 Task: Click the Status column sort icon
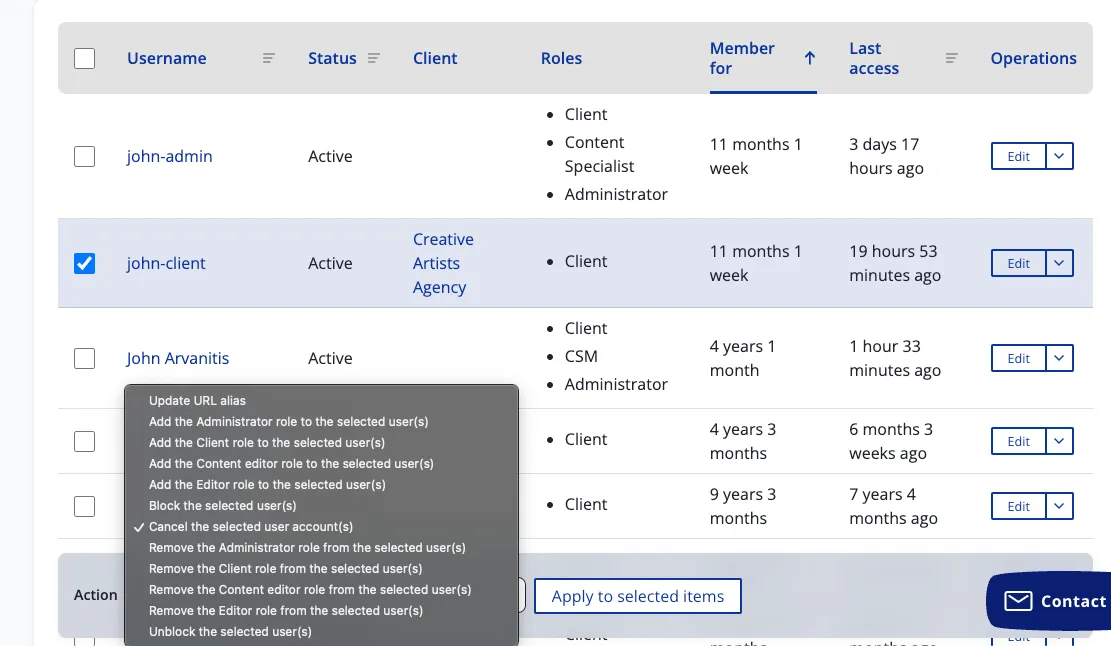click(373, 58)
